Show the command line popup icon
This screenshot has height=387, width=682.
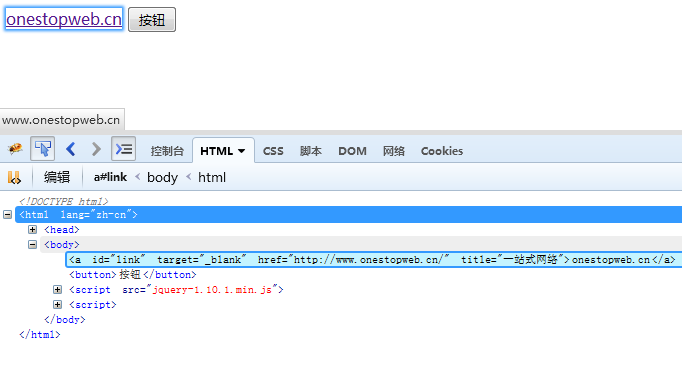coord(124,149)
